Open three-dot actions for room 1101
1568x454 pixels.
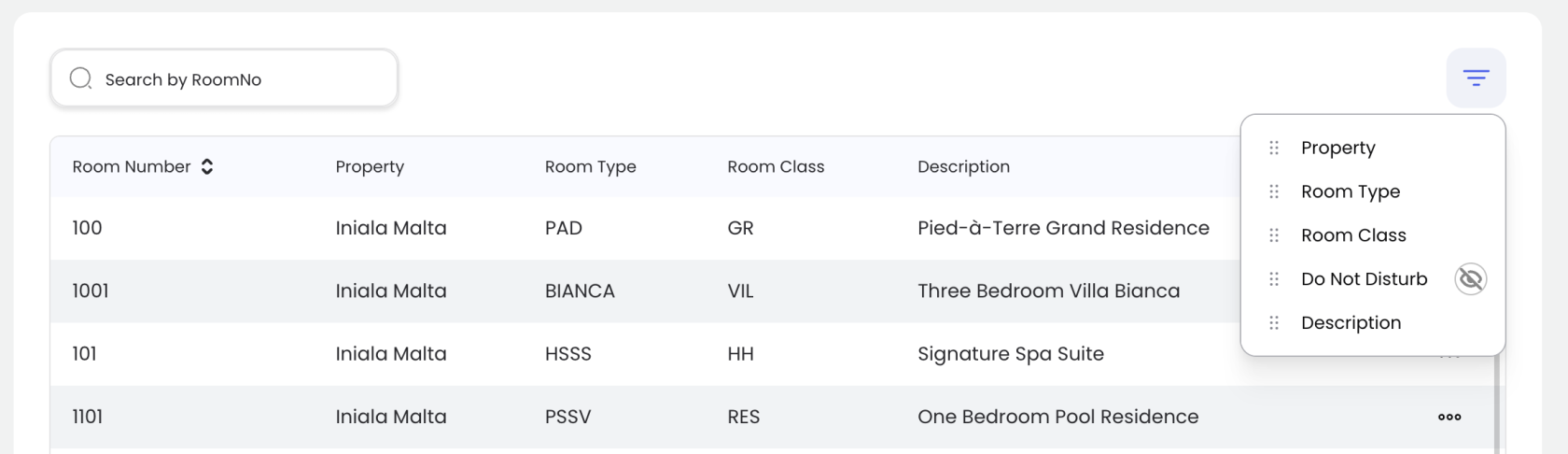coord(1449,417)
